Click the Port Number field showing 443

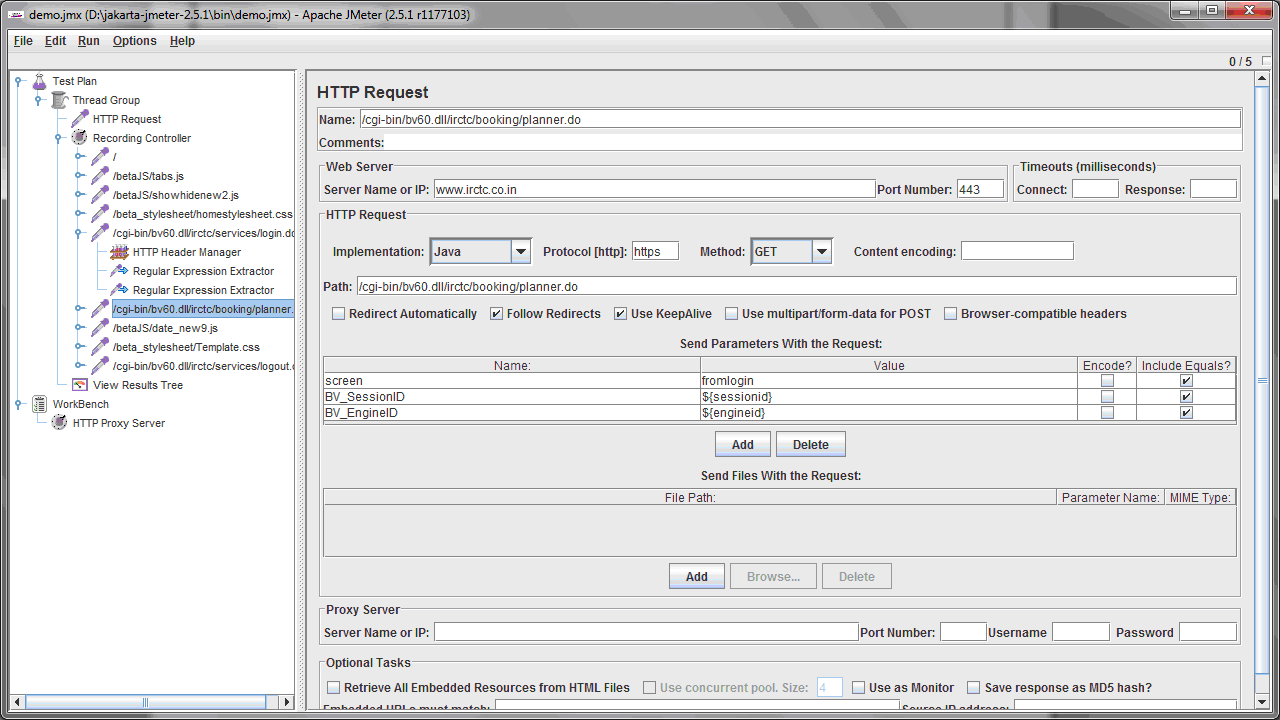click(x=980, y=189)
